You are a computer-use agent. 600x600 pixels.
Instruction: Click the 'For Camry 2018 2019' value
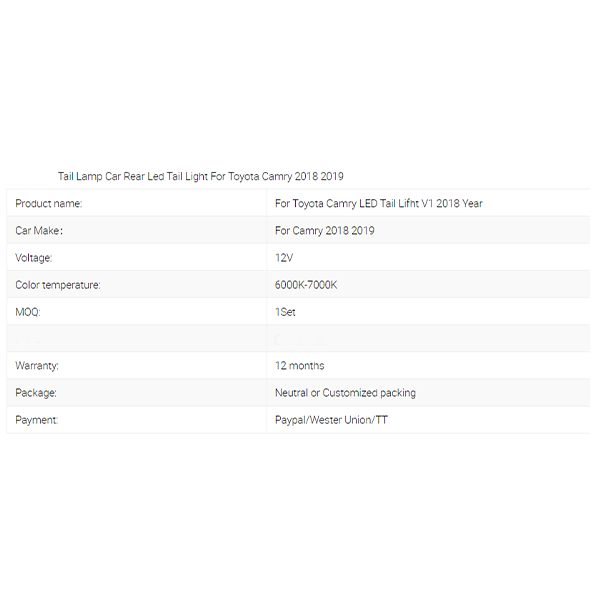pos(324,231)
